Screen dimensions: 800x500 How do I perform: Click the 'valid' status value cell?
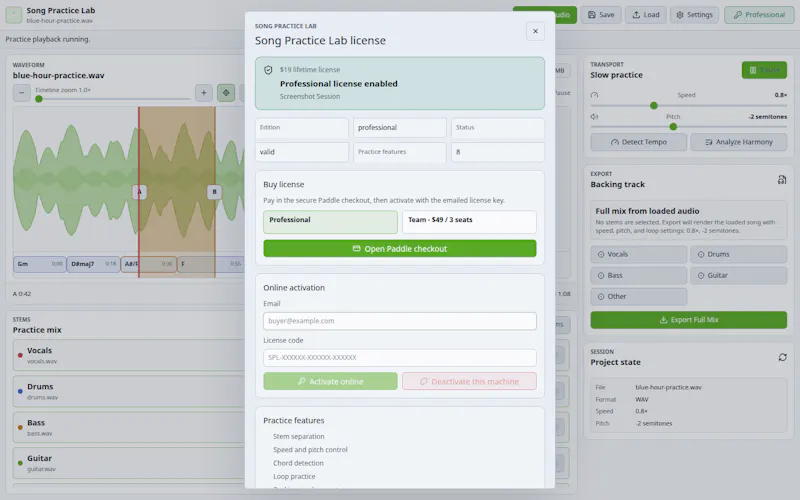[302, 152]
